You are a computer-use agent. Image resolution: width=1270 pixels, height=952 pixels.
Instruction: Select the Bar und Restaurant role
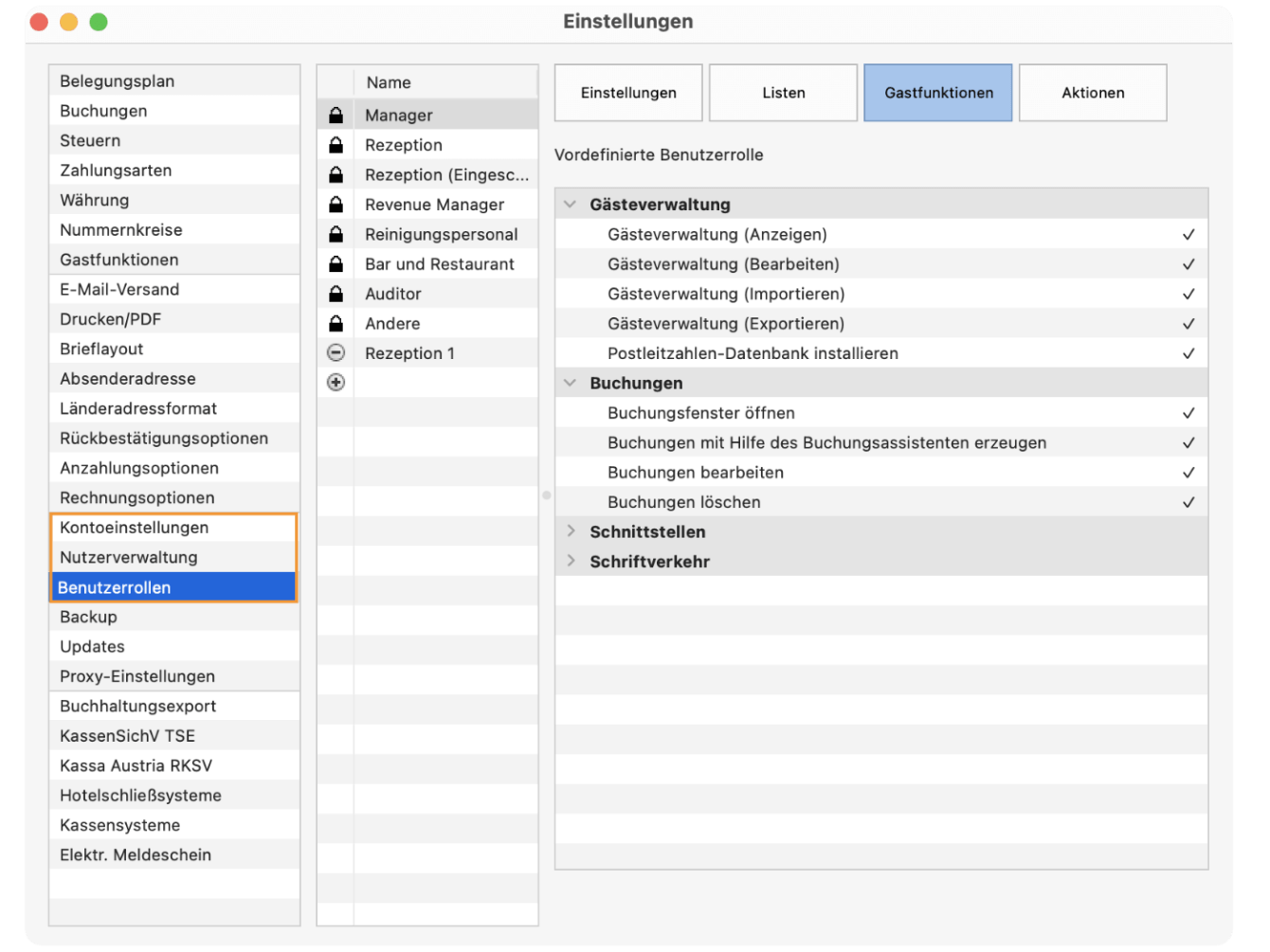point(427,264)
